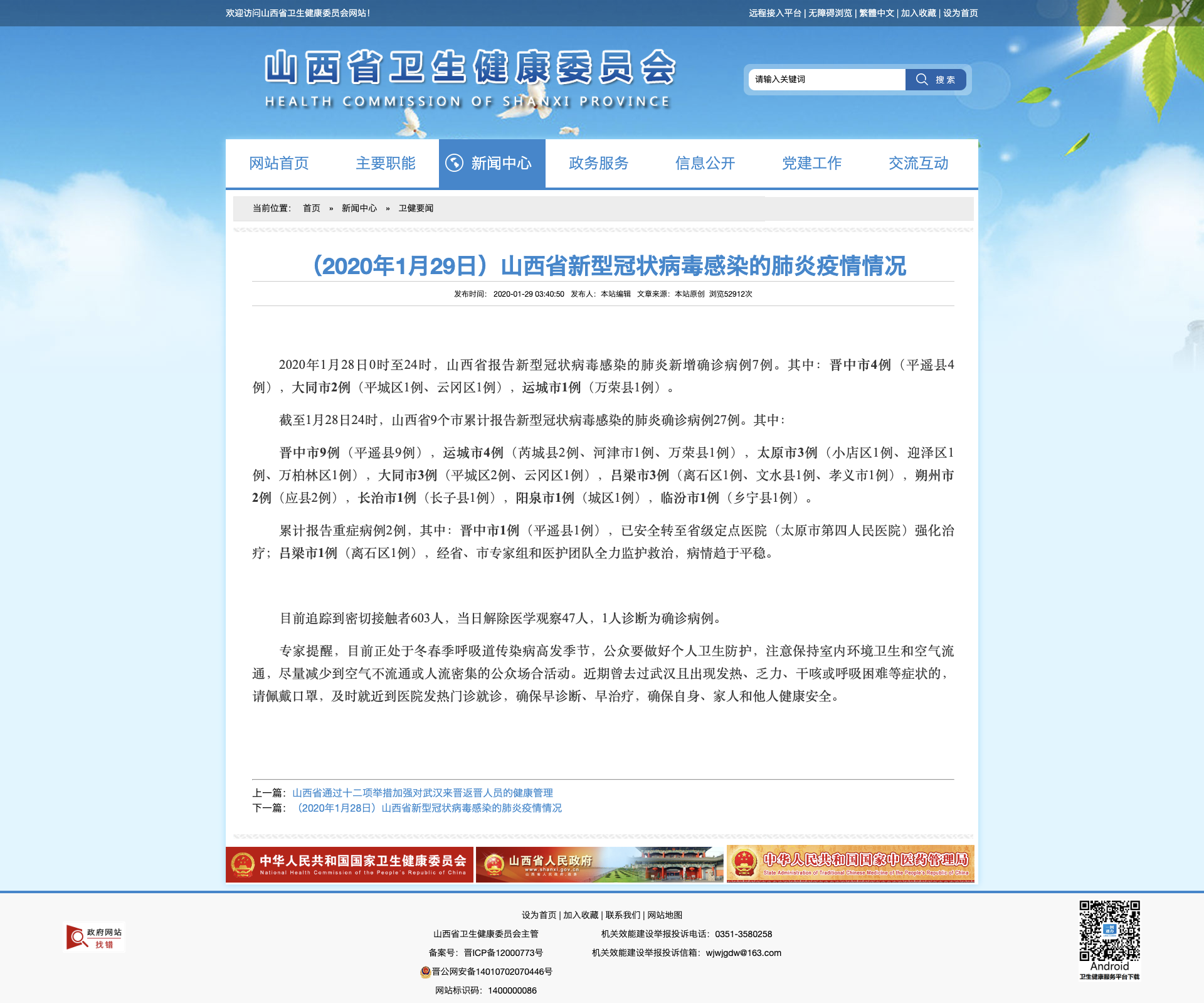Image resolution: width=1204 pixels, height=1003 pixels.
Task: Click 加入收藏 in the footer
Action: (x=581, y=915)
